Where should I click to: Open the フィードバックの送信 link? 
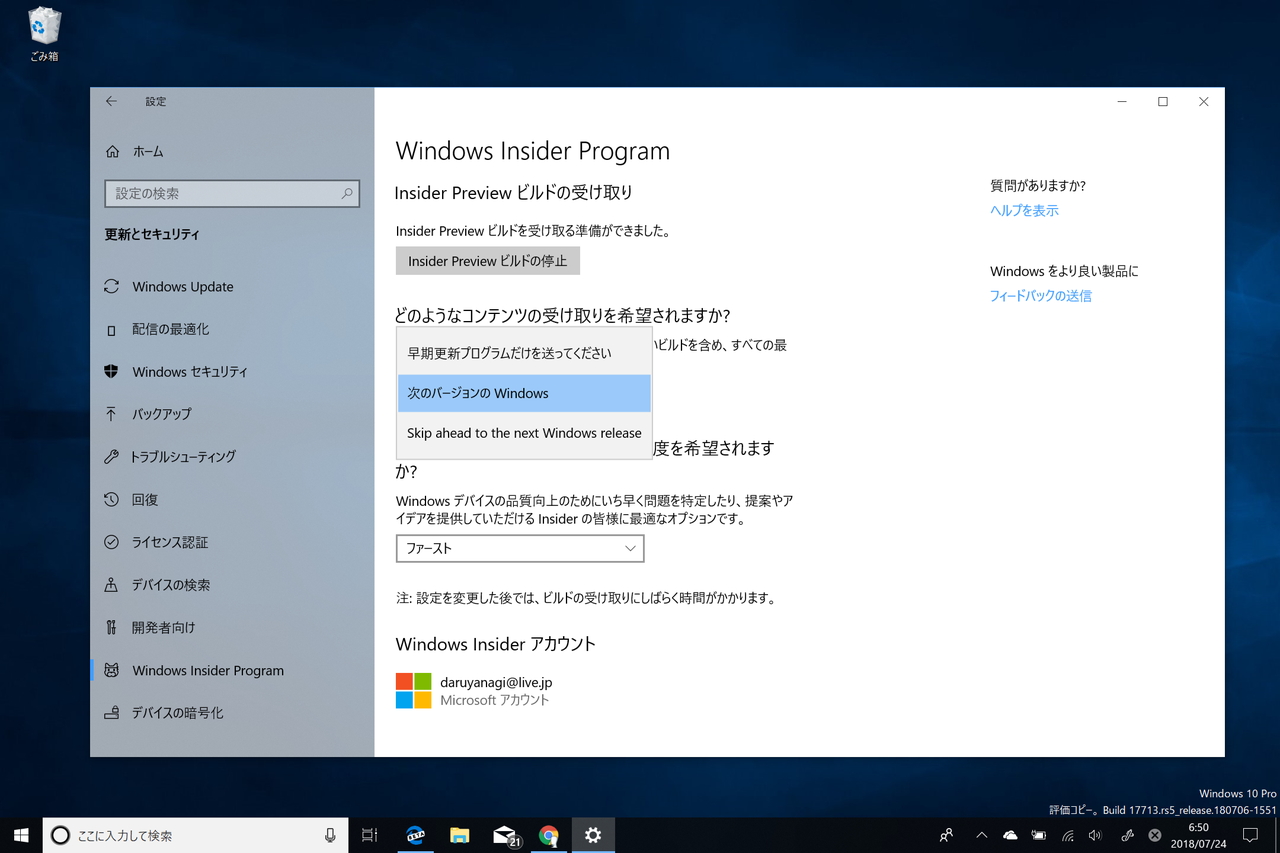[1040, 295]
